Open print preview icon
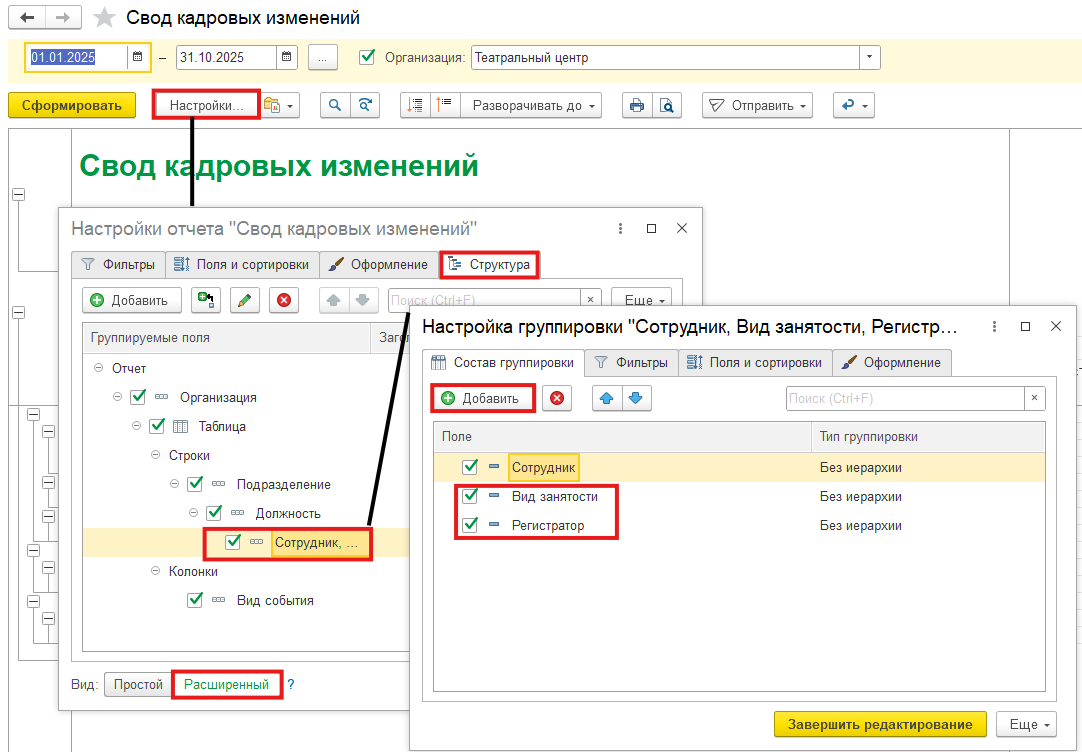The width and height of the screenshot is (1082, 752). pyautogui.click(x=667, y=106)
